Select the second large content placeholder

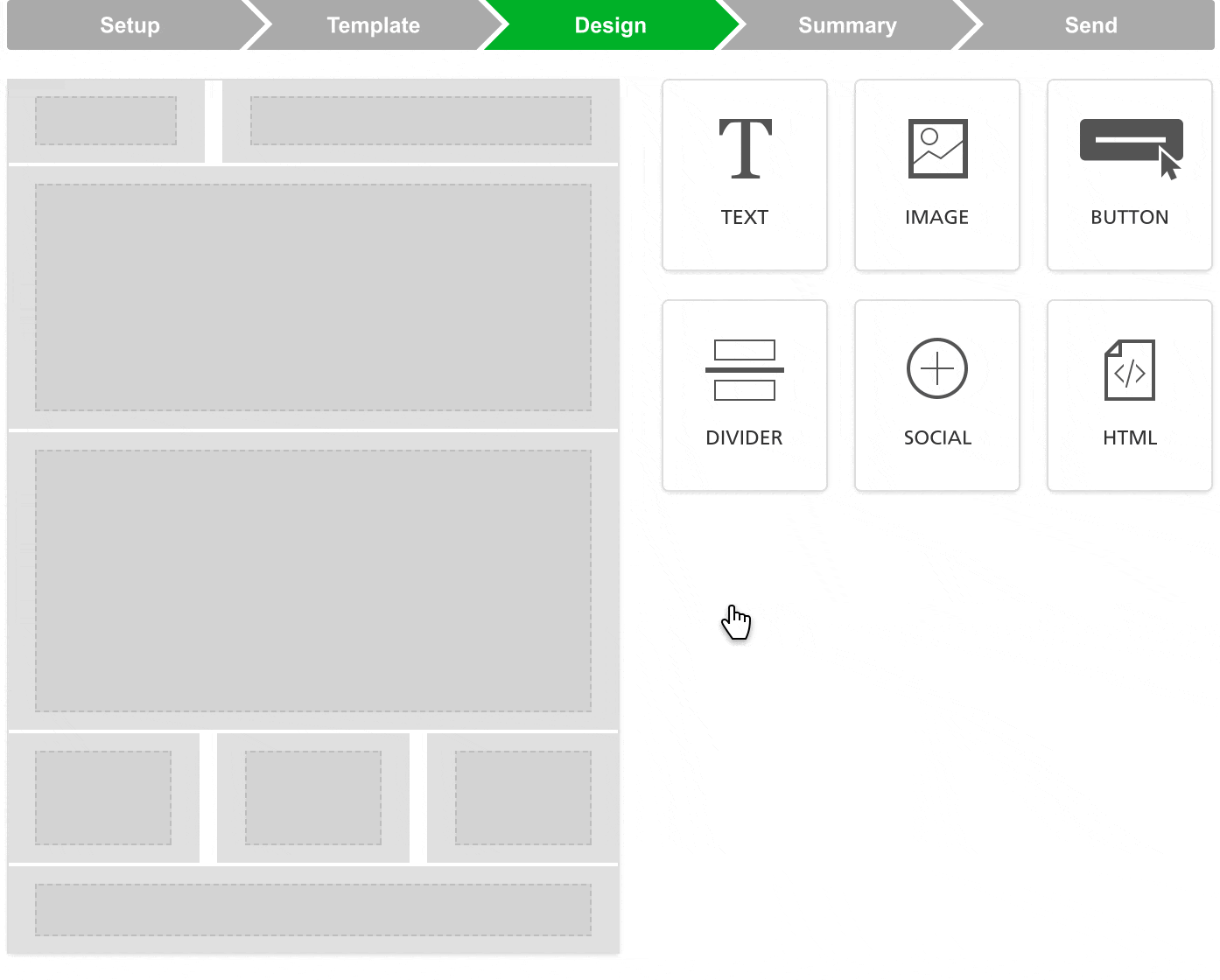point(313,581)
